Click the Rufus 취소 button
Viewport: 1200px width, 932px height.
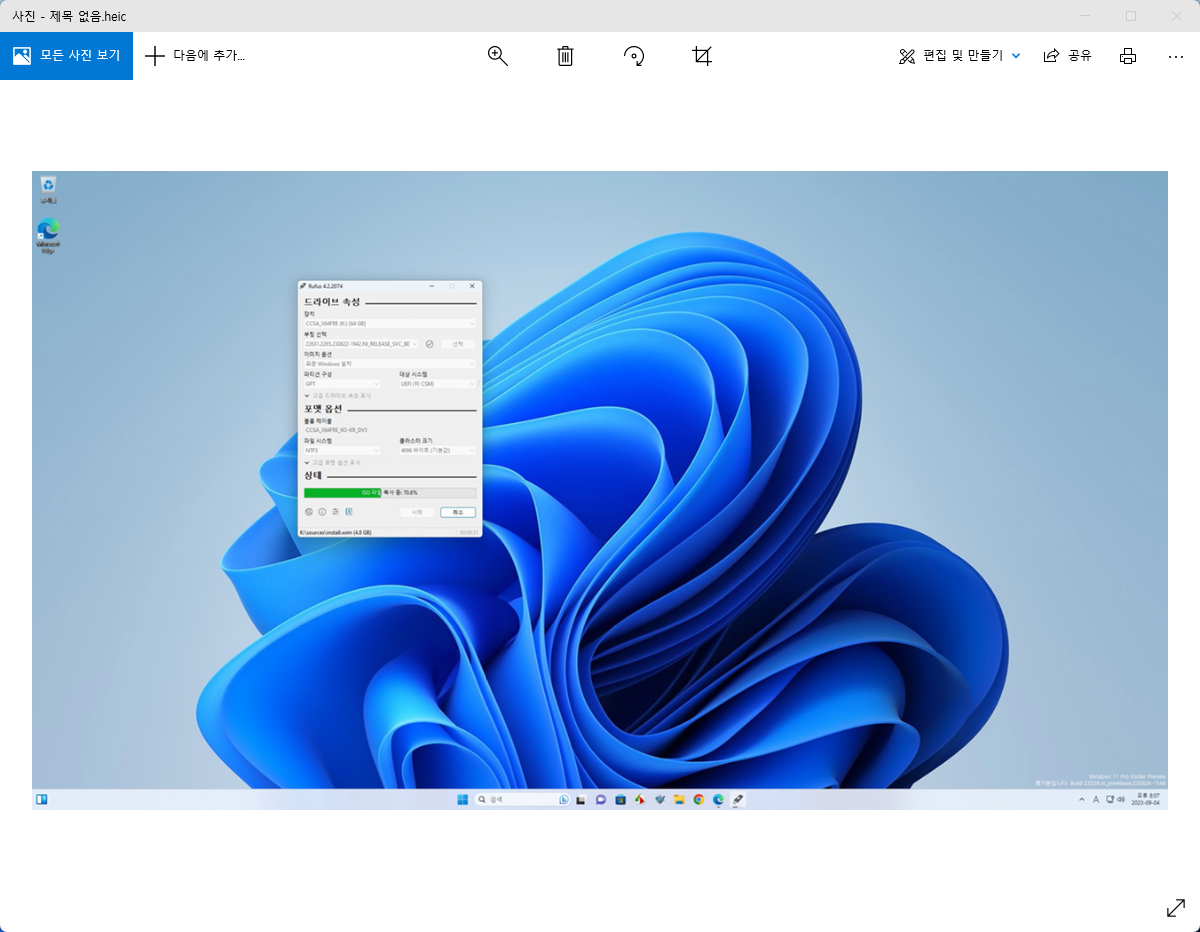pos(458,512)
